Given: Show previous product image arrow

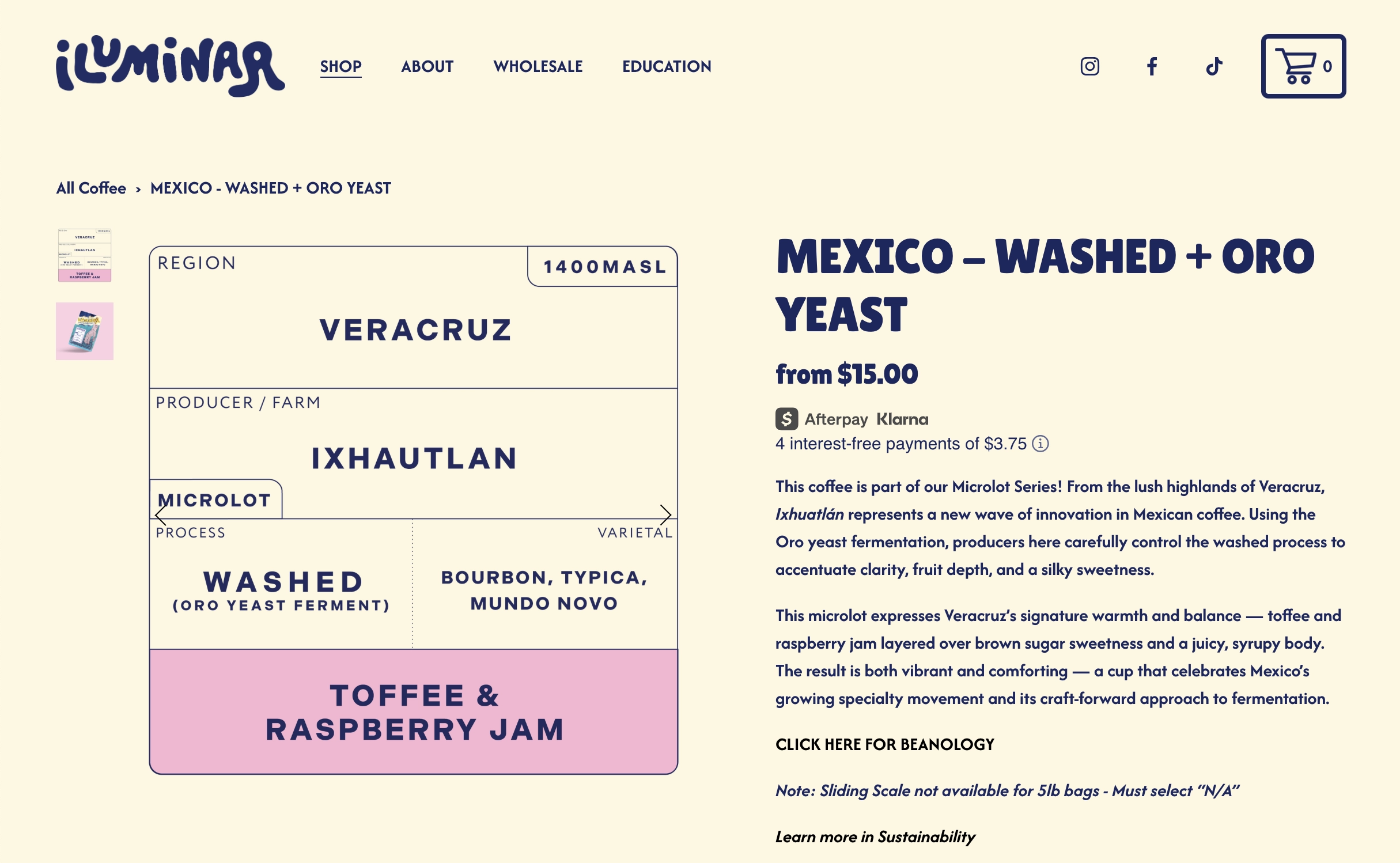Looking at the screenshot, I should pyautogui.click(x=161, y=514).
